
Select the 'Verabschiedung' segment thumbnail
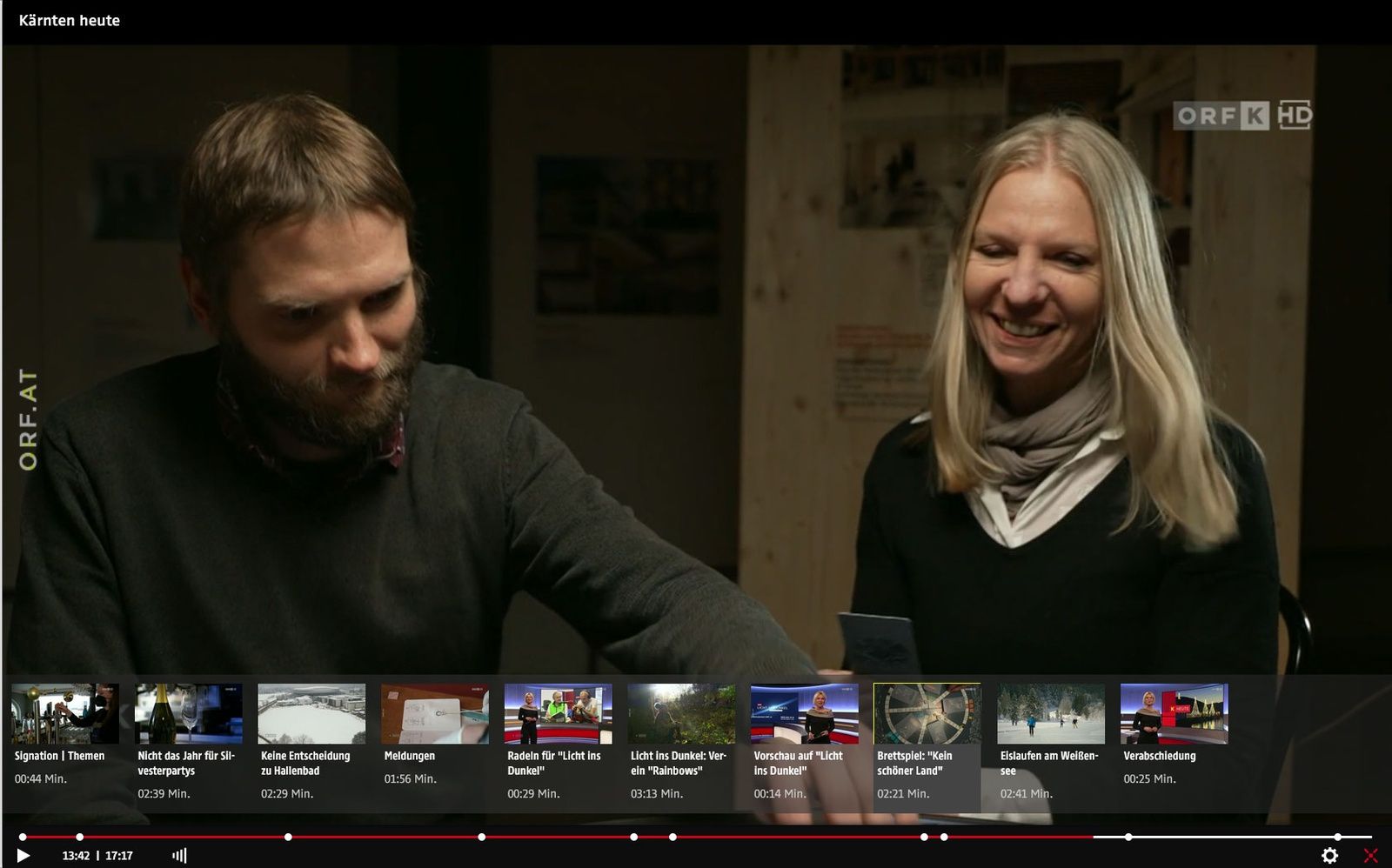1174,713
